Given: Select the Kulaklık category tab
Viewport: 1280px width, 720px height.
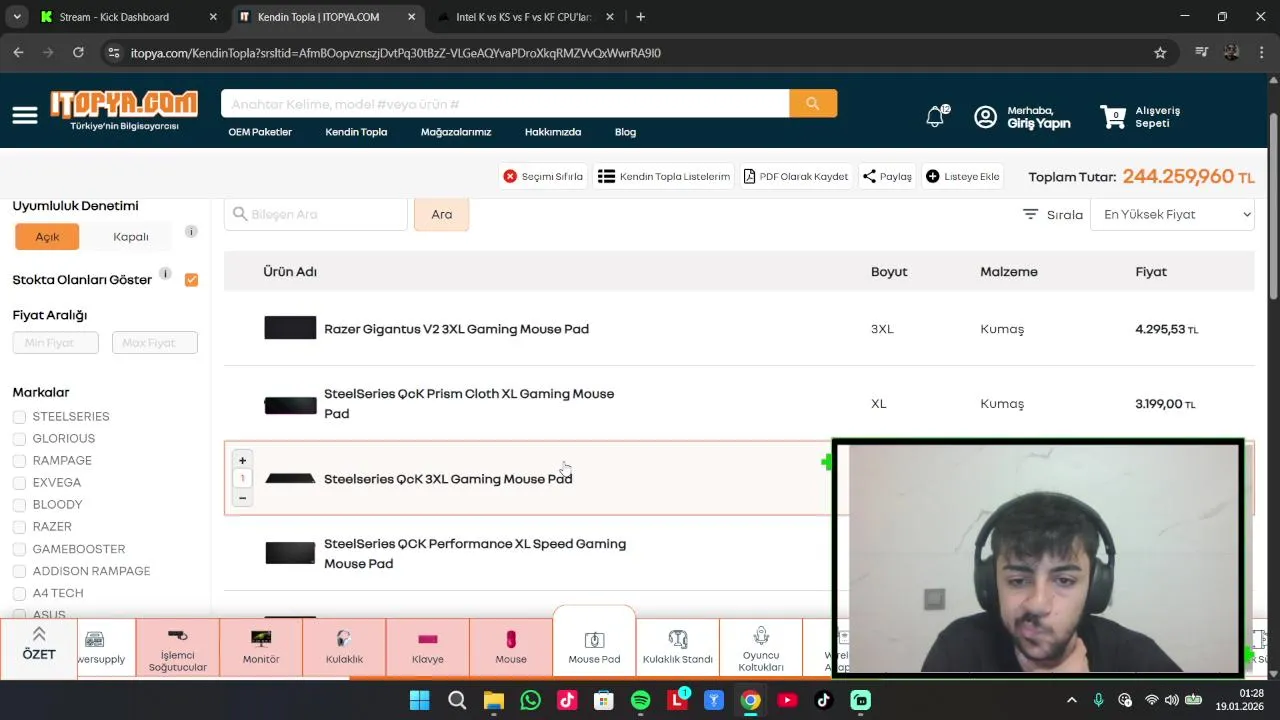Looking at the screenshot, I should tap(344, 647).
